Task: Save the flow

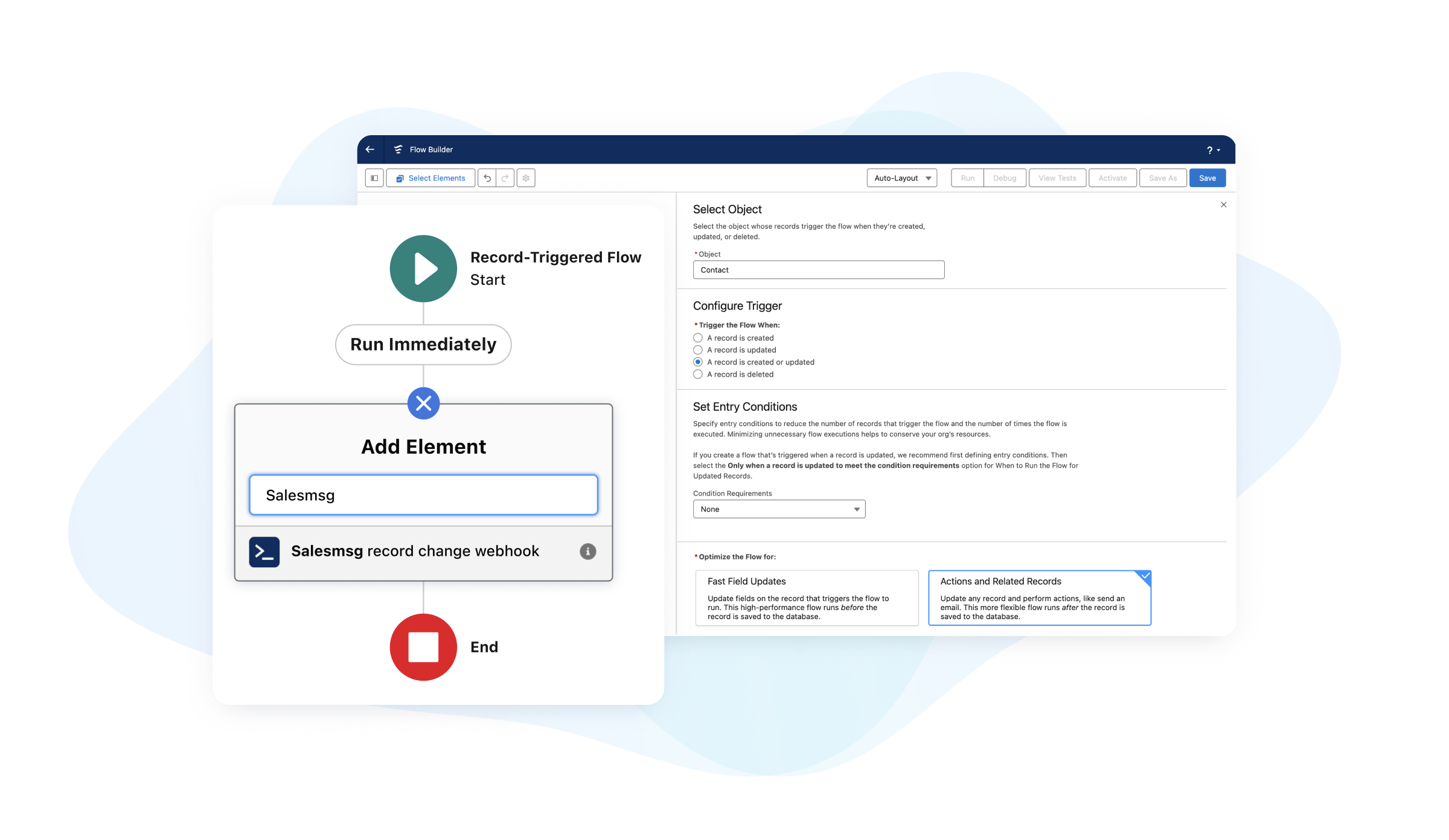Action: click(x=1207, y=178)
